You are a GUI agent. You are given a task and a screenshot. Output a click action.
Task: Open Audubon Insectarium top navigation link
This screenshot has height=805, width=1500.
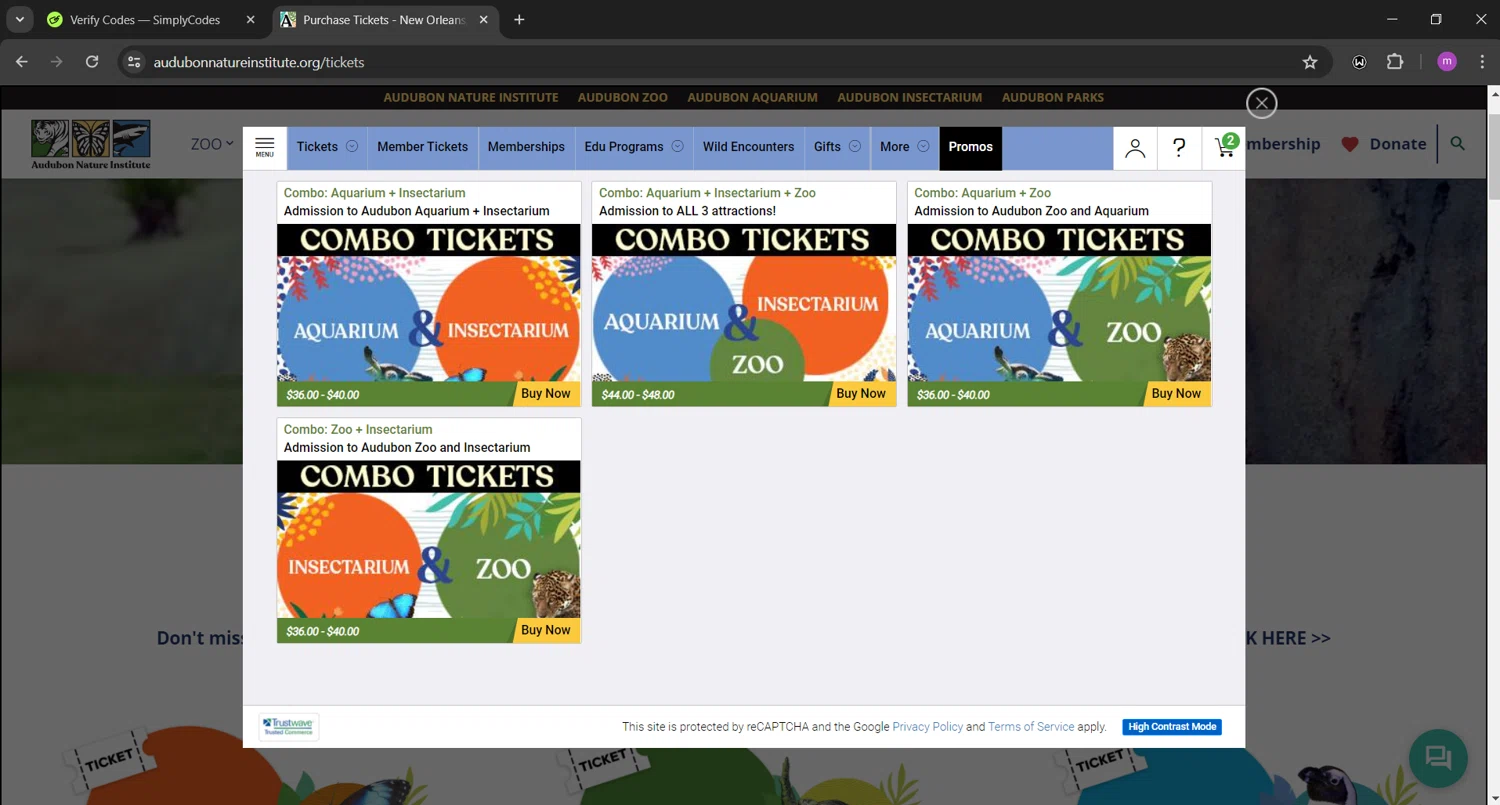click(x=909, y=97)
